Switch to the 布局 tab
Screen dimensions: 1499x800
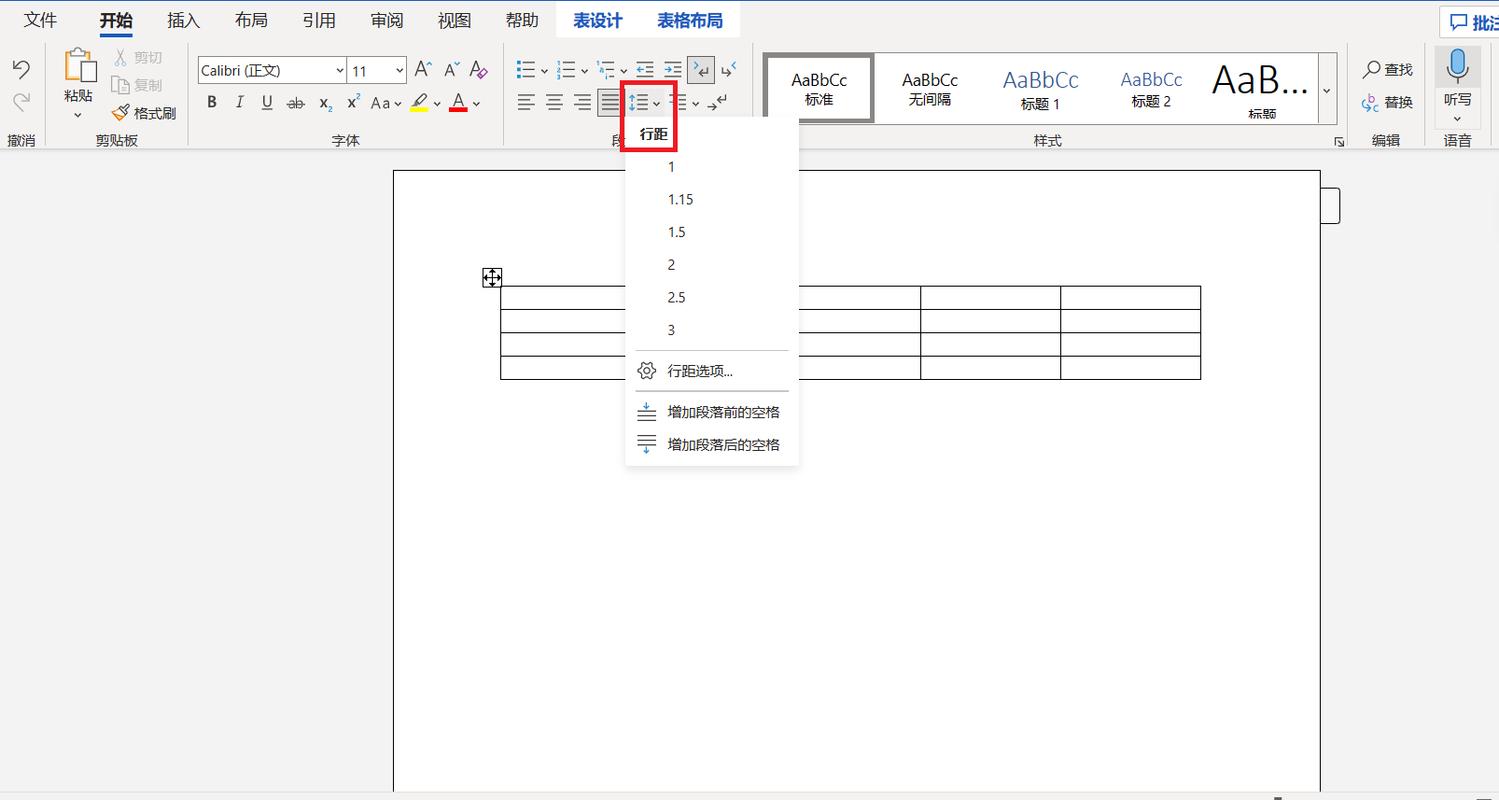[x=251, y=20]
